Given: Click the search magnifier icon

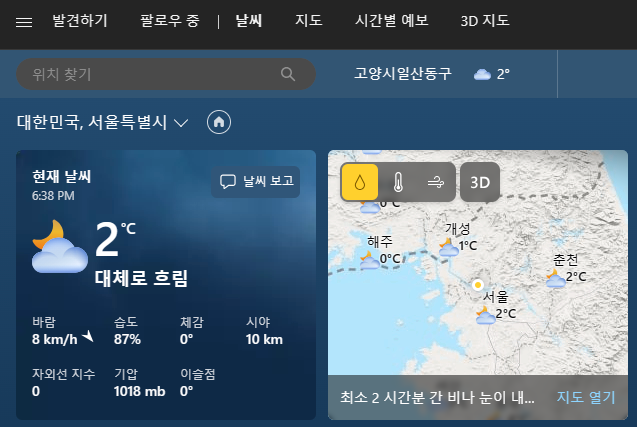Looking at the screenshot, I should coord(288,74).
